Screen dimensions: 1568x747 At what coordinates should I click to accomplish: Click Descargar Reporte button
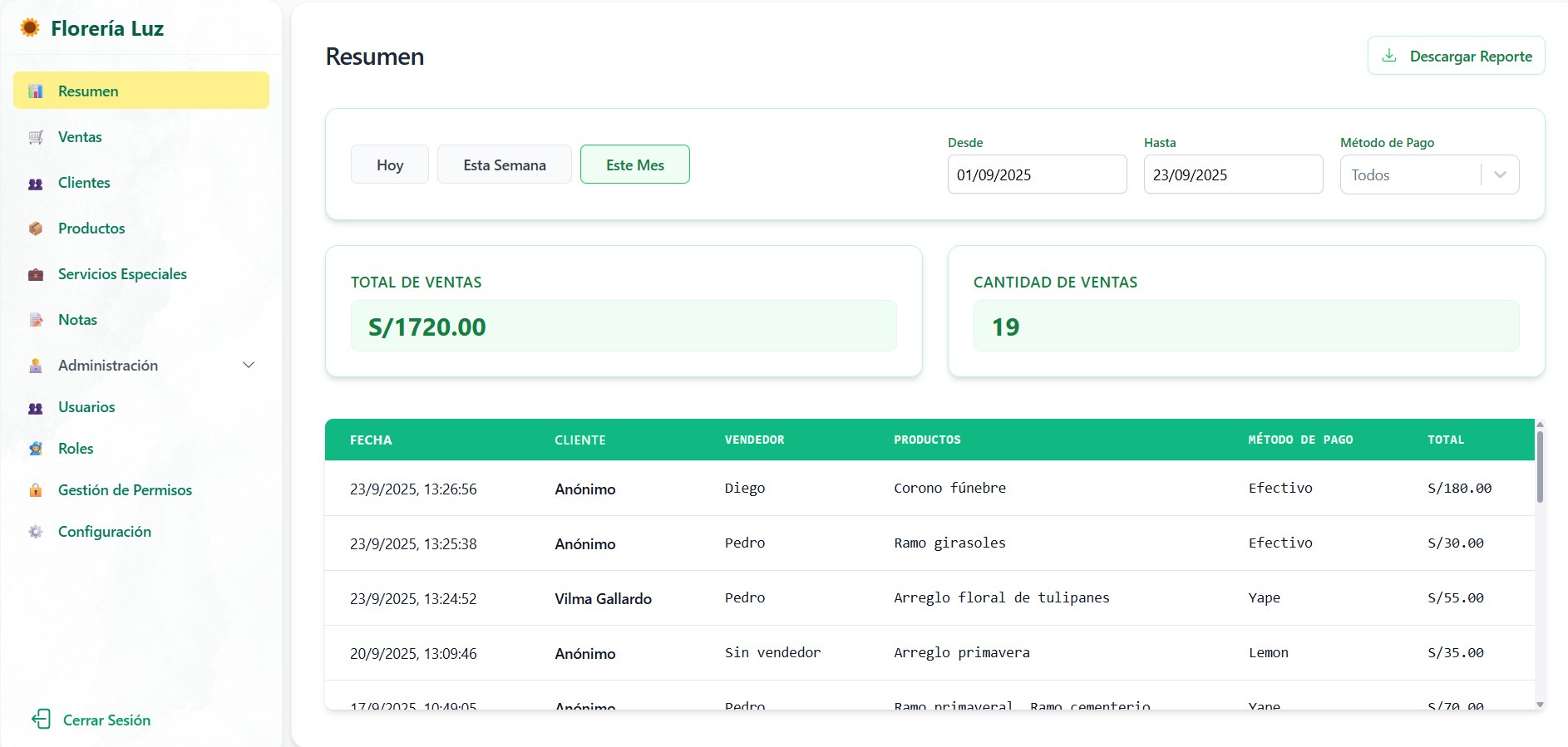(1457, 56)
